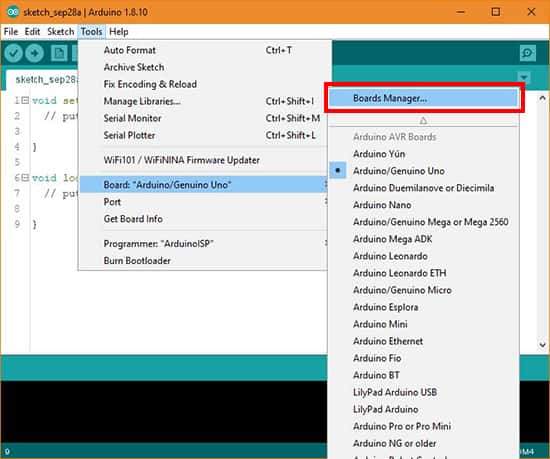Select Arduino/Genuino Mega or Mega 2560

[423, 222]
